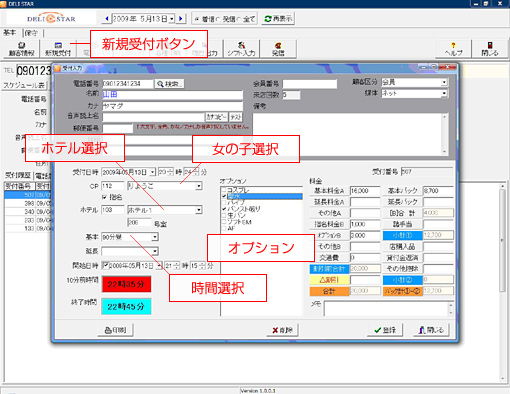Screen dimensions: 510x394
Task: Click the カナ input field
Action: coord(172,106)
